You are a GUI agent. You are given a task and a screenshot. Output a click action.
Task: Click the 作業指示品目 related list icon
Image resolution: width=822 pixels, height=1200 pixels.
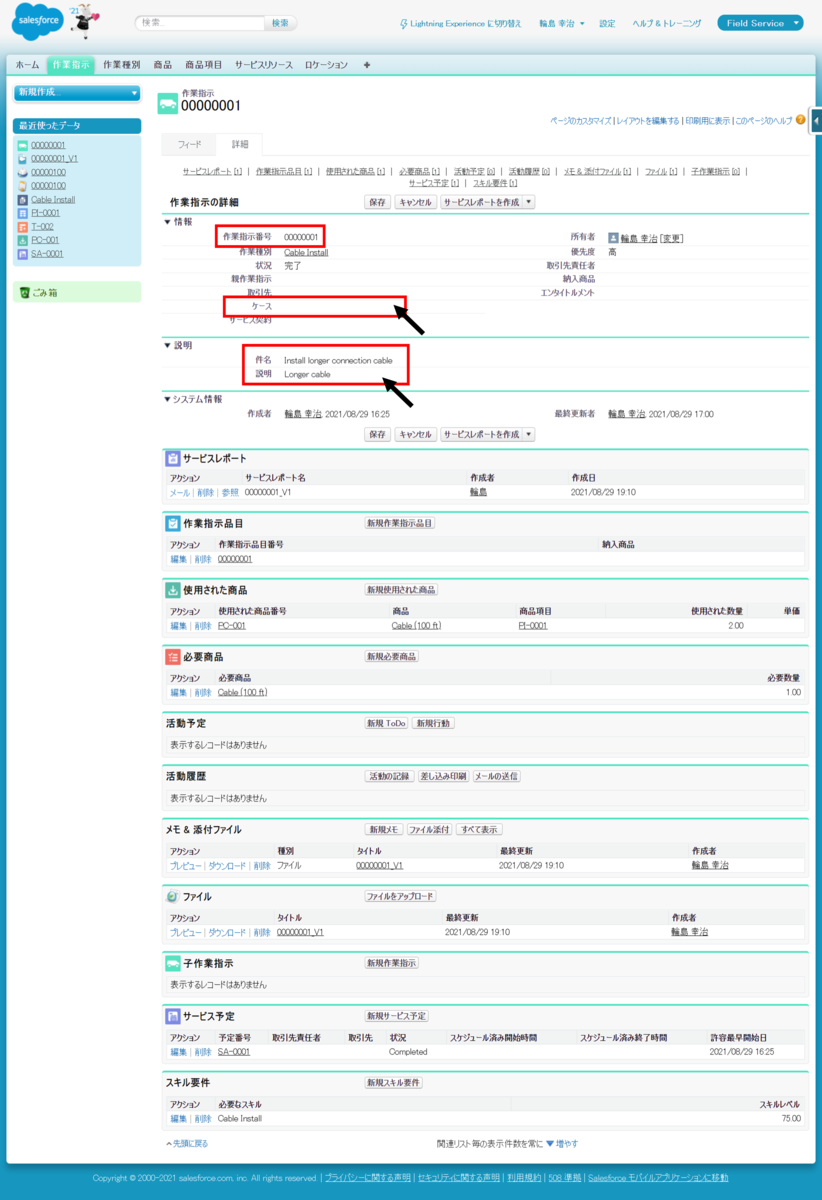point(173,523)
